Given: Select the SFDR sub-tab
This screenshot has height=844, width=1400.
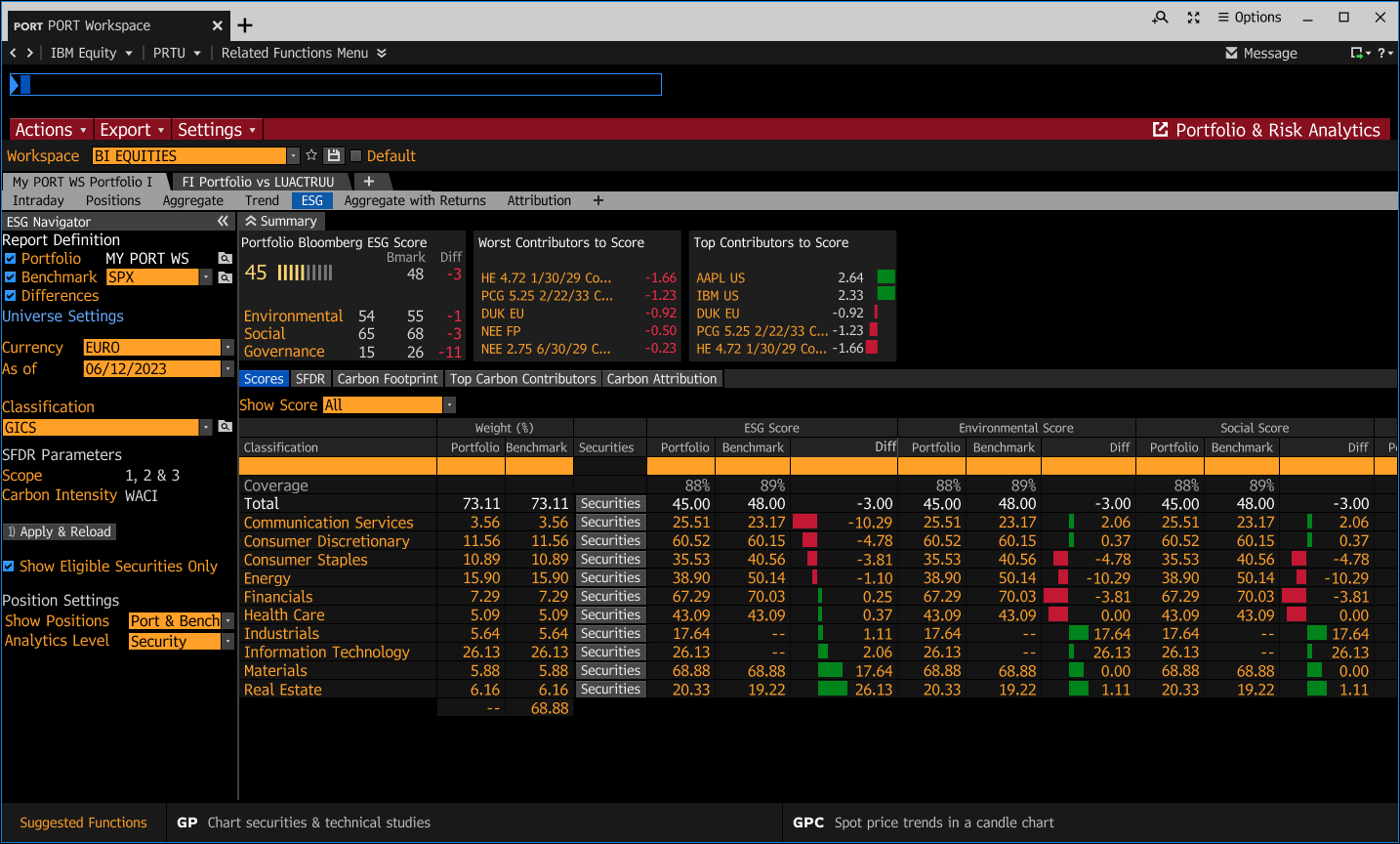Looking at the screenshot, I should tap(310, 379).
